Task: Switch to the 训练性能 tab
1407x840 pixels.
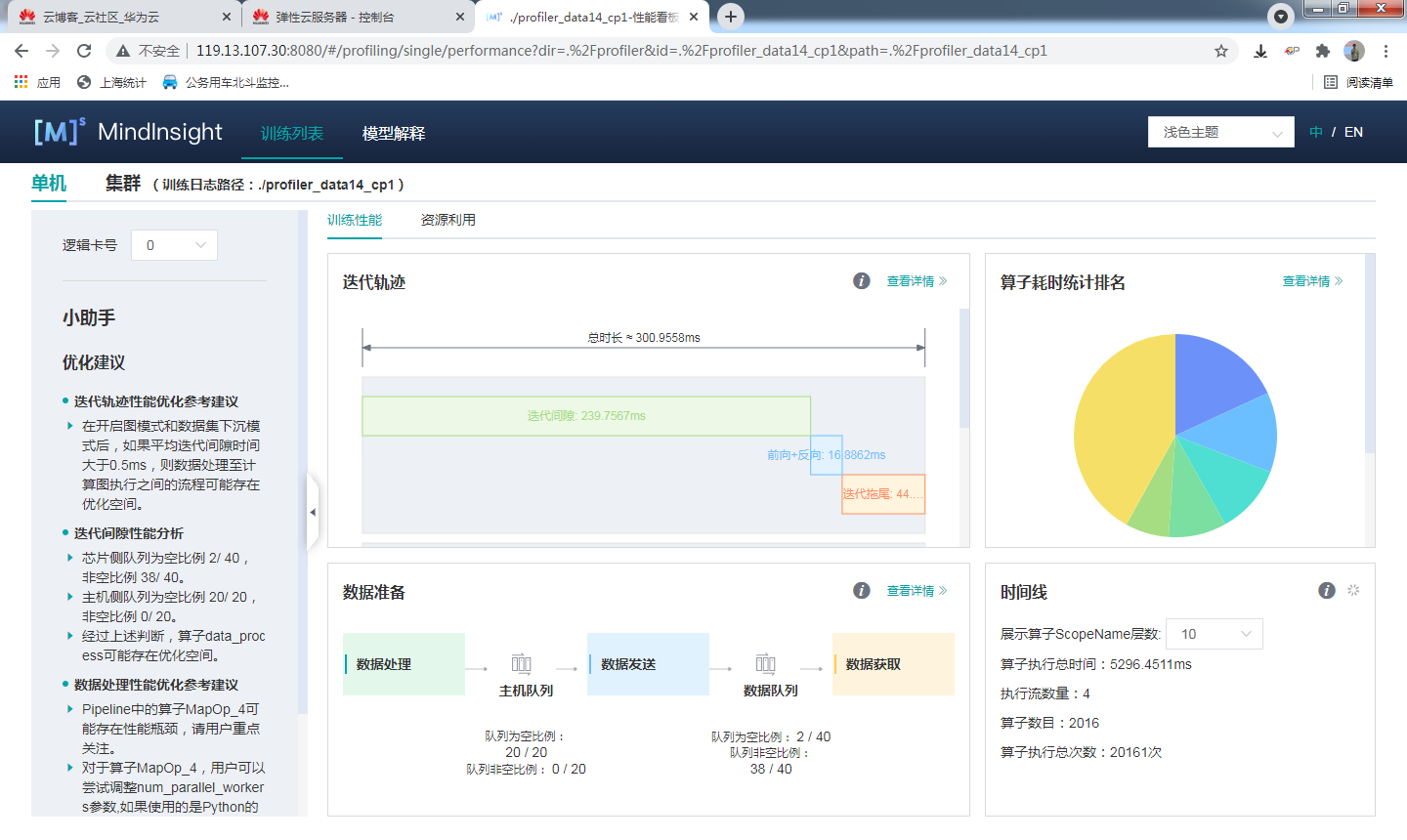Action: [355, 220]
